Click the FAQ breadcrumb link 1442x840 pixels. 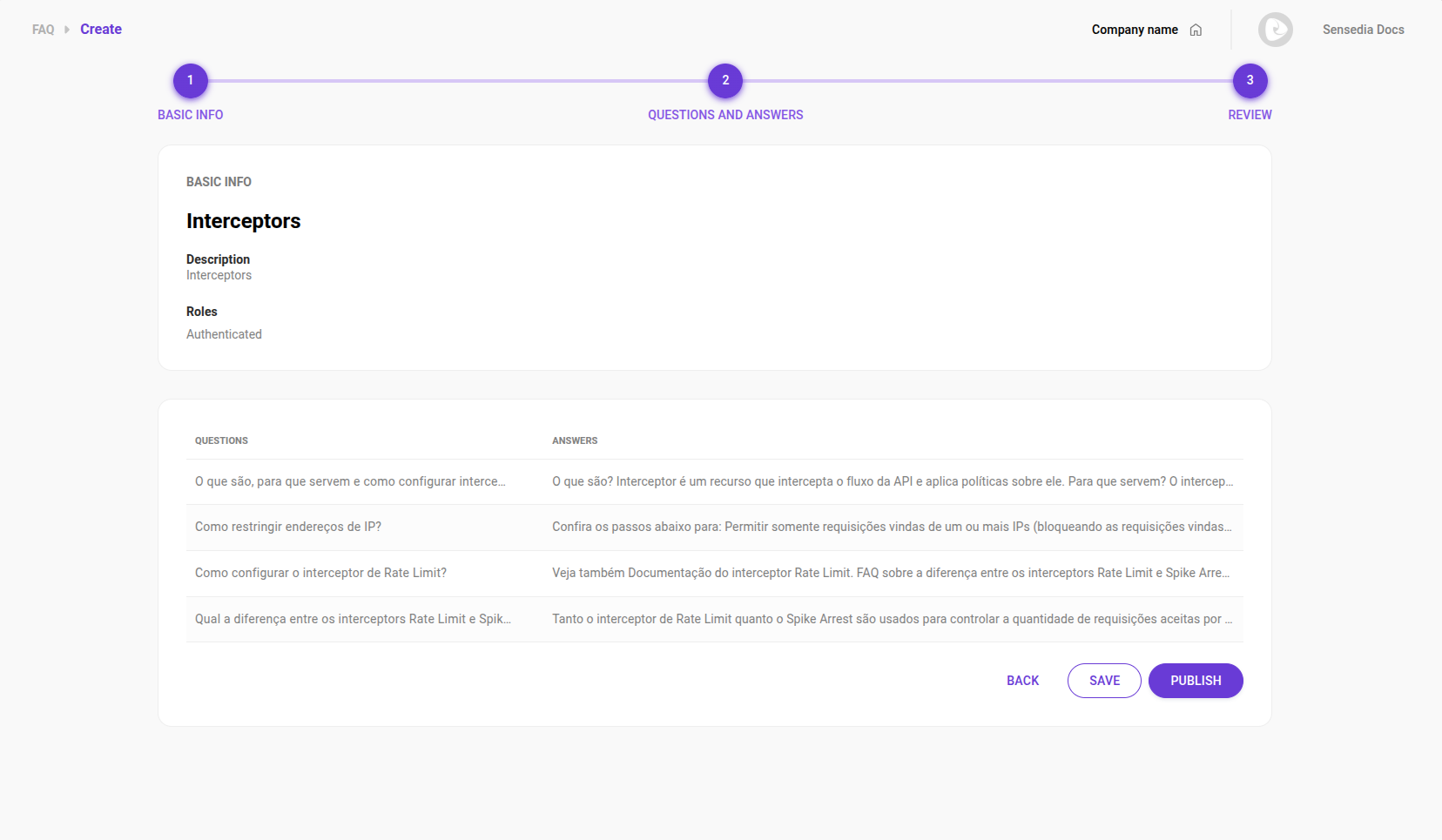pyautogui.click(x=43, y=29)
